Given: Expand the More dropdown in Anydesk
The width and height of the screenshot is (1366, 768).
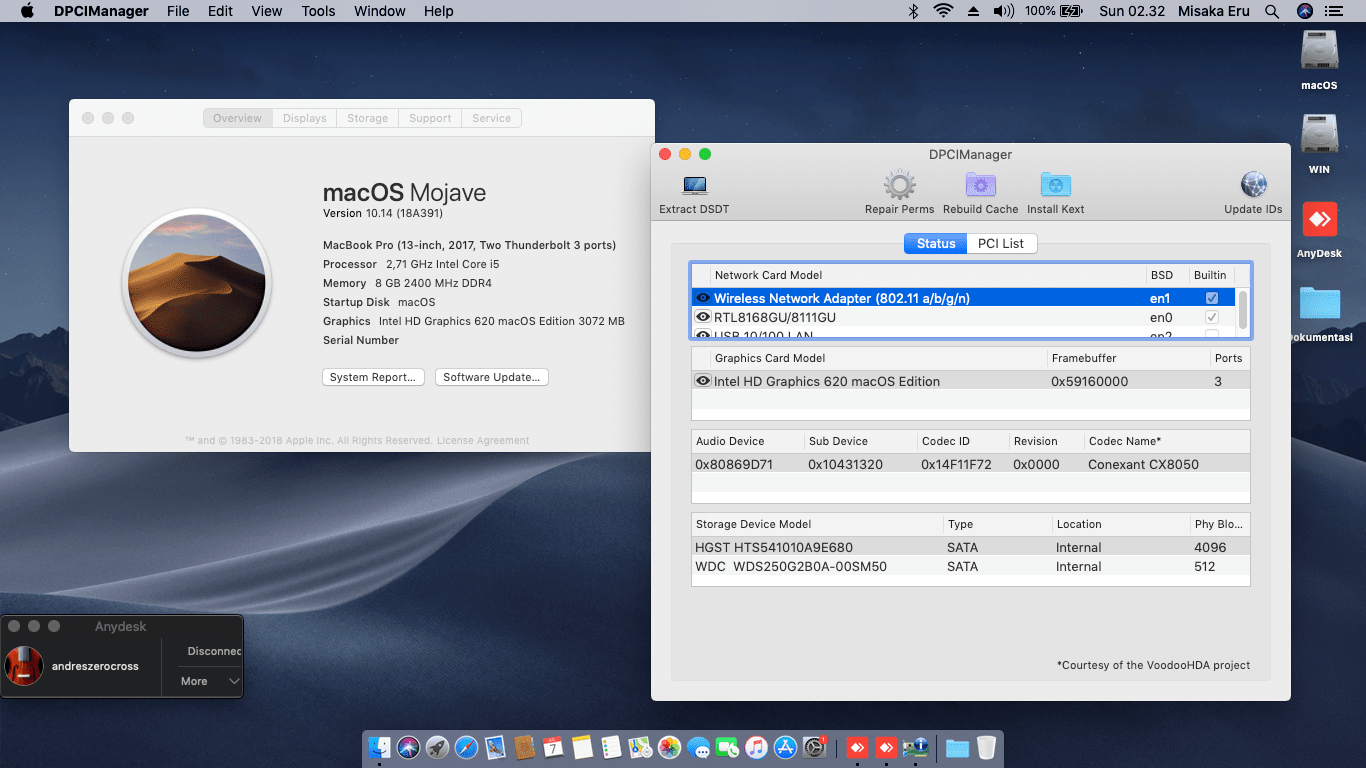Looking at the screenshot, I should [210, 681].
